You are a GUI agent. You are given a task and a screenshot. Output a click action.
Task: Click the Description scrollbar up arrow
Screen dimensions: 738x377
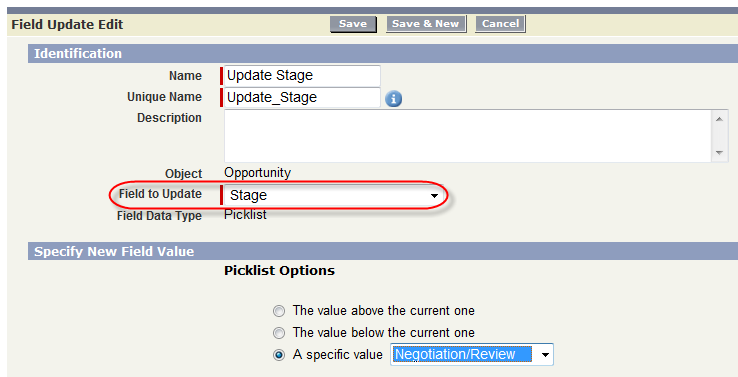pyautogui.click(x=719, y=118)
